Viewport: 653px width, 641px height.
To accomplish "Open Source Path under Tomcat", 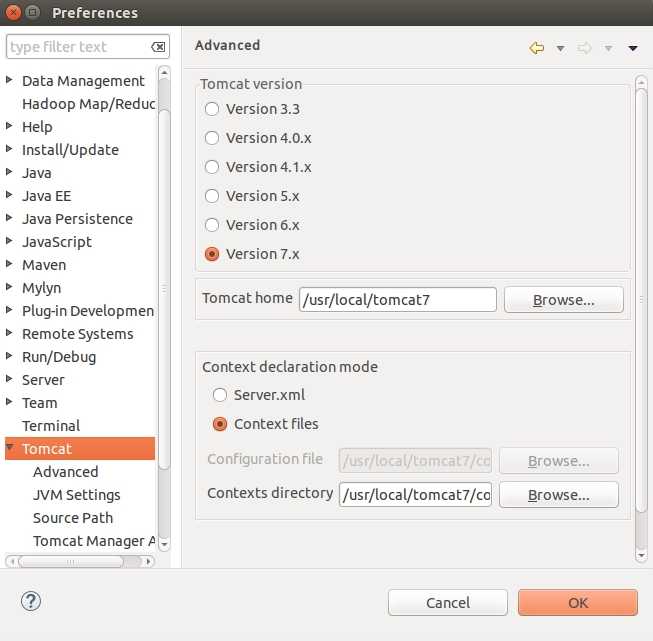I will coord(73,518).
